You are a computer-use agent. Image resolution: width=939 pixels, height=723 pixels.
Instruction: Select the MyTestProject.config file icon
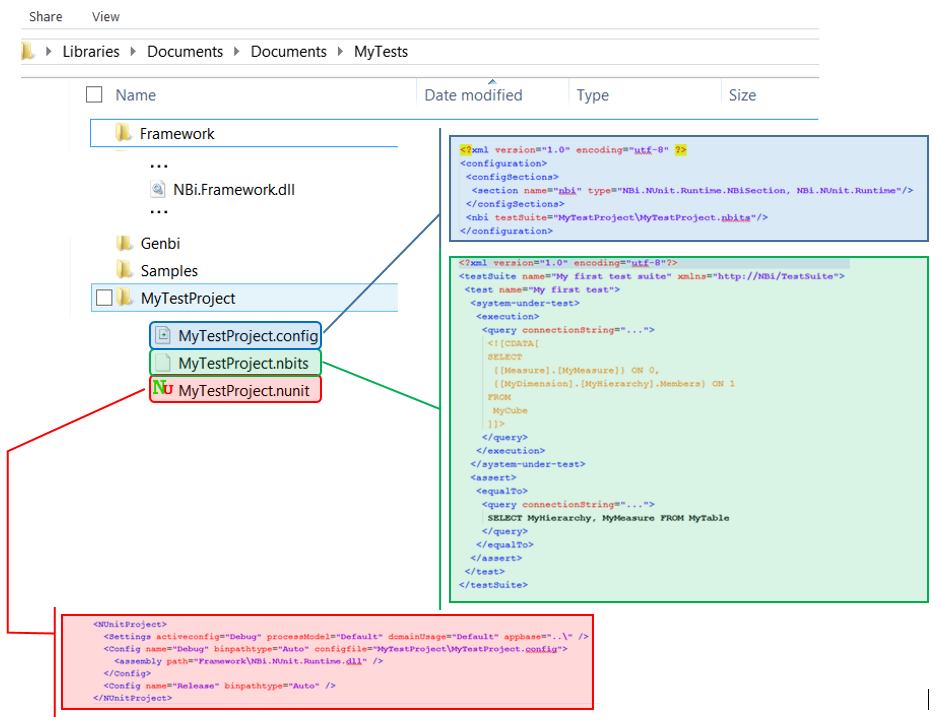pos(164,335)
